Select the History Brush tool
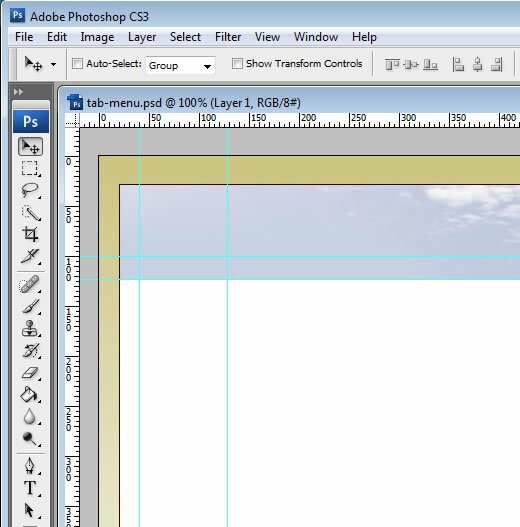The image size is (520, 527). coord(30,351)
